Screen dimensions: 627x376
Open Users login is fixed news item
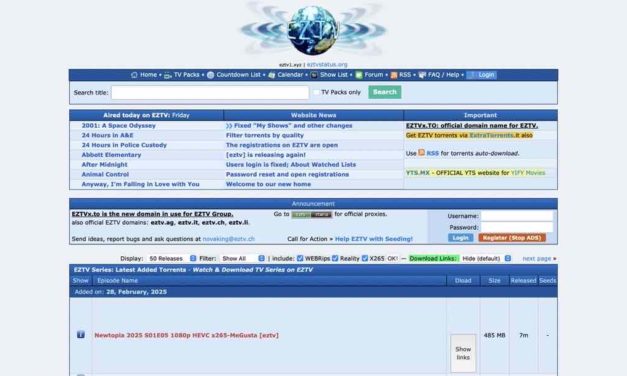tap(291, 164)
